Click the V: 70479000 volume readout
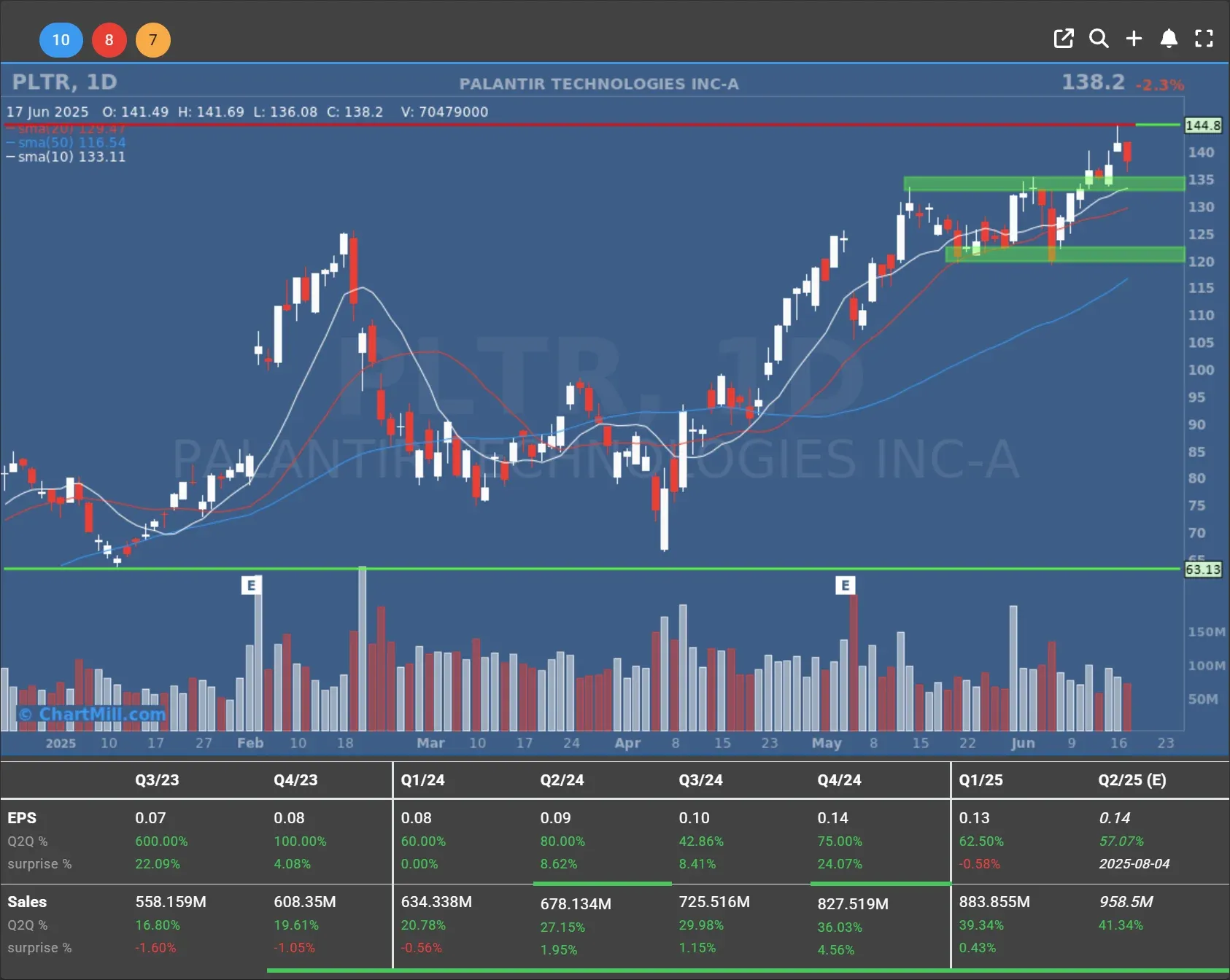 click(x=444, y=112)
